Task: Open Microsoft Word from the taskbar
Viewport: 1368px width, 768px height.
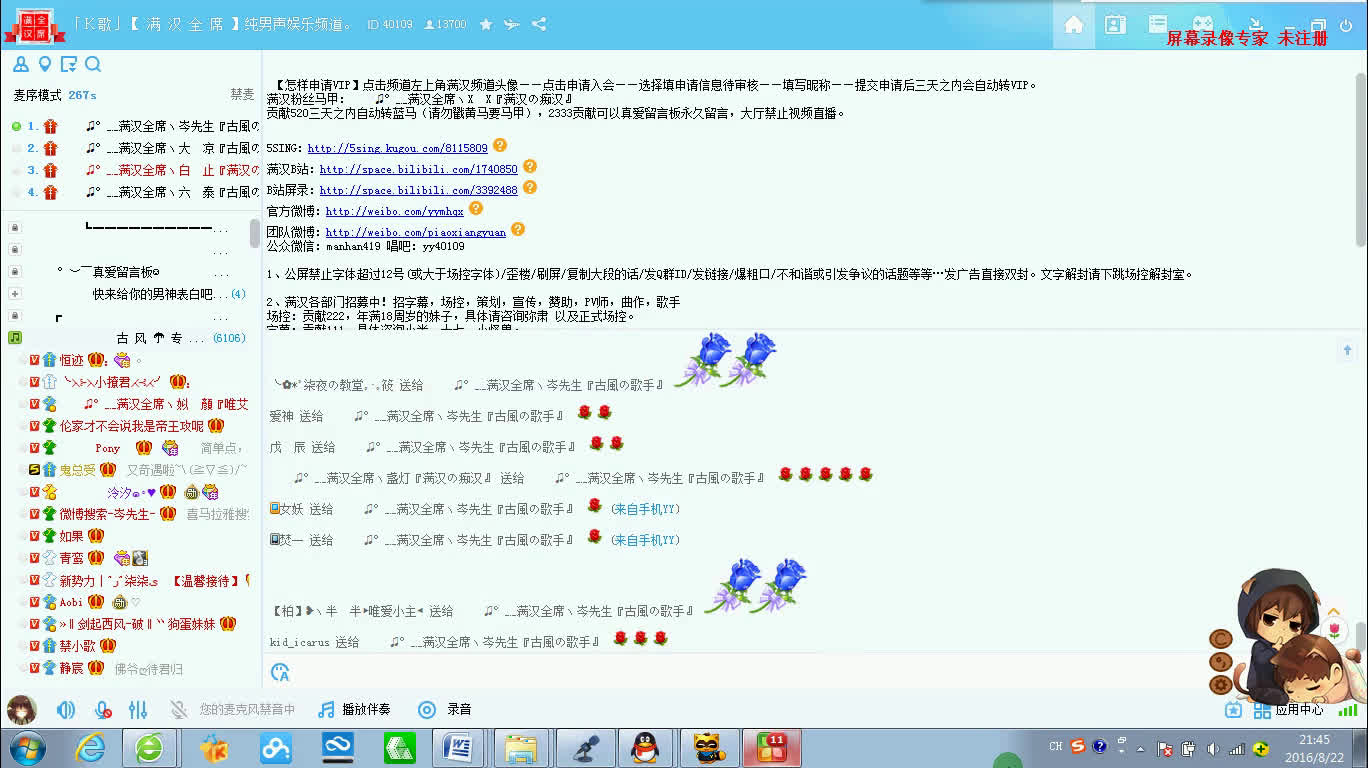Action: [x=460, y=747]
